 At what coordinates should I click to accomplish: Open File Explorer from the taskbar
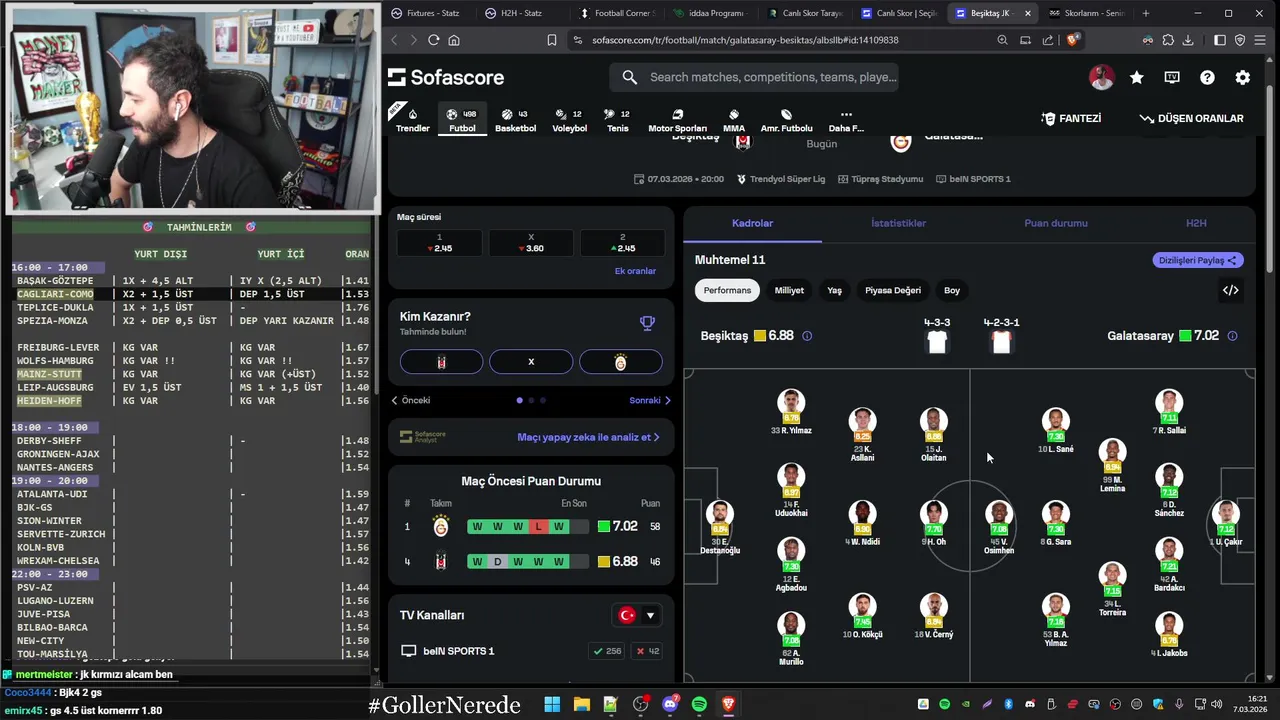581,705
